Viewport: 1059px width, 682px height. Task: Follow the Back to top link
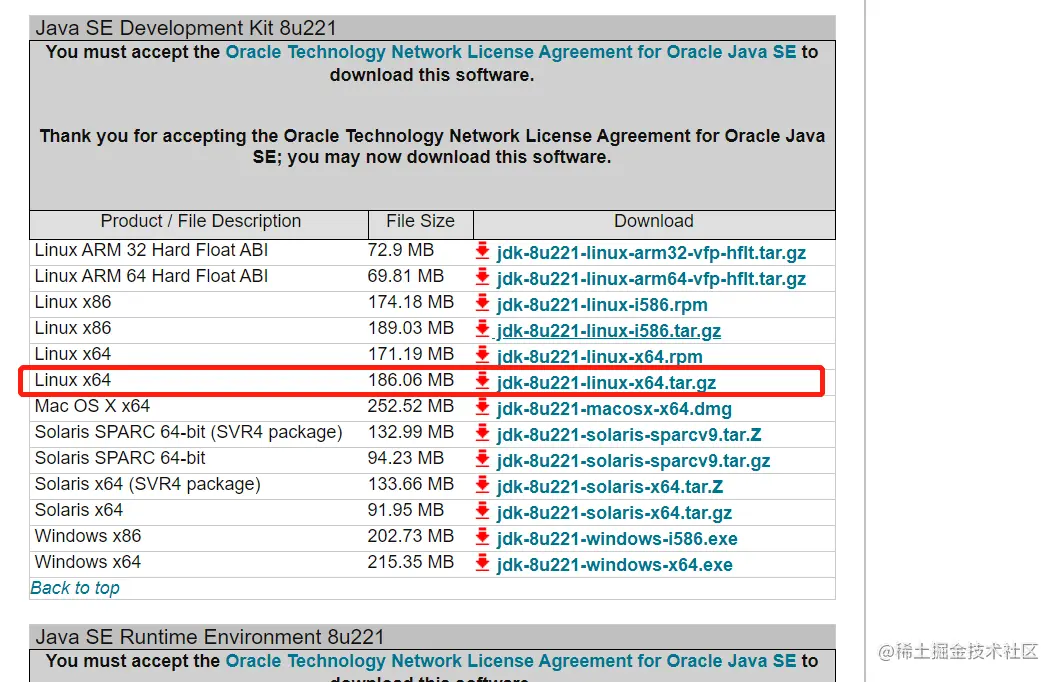click(x=75, y=588)
